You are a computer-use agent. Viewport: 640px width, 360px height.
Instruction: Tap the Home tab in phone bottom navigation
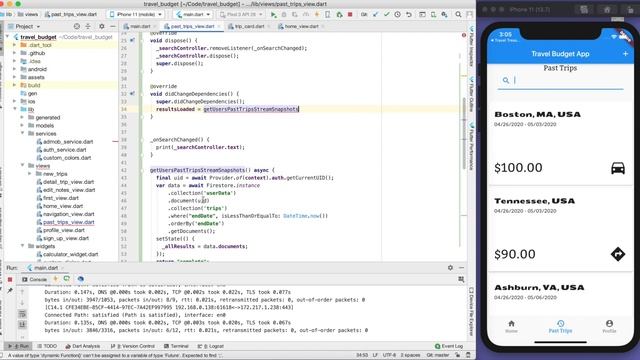[x=511, y=327]
